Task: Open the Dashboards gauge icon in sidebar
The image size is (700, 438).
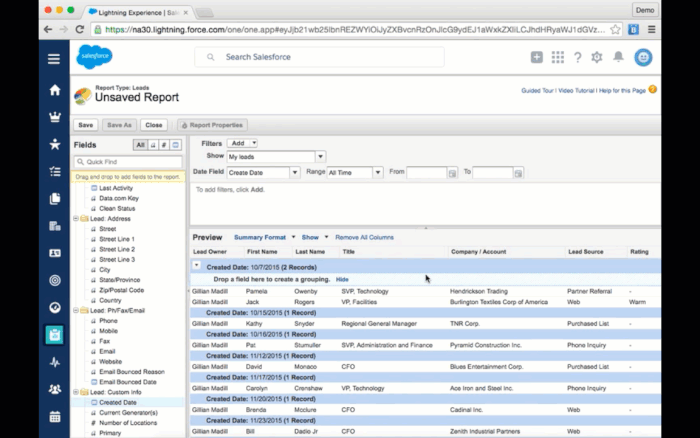Action: 54,308
